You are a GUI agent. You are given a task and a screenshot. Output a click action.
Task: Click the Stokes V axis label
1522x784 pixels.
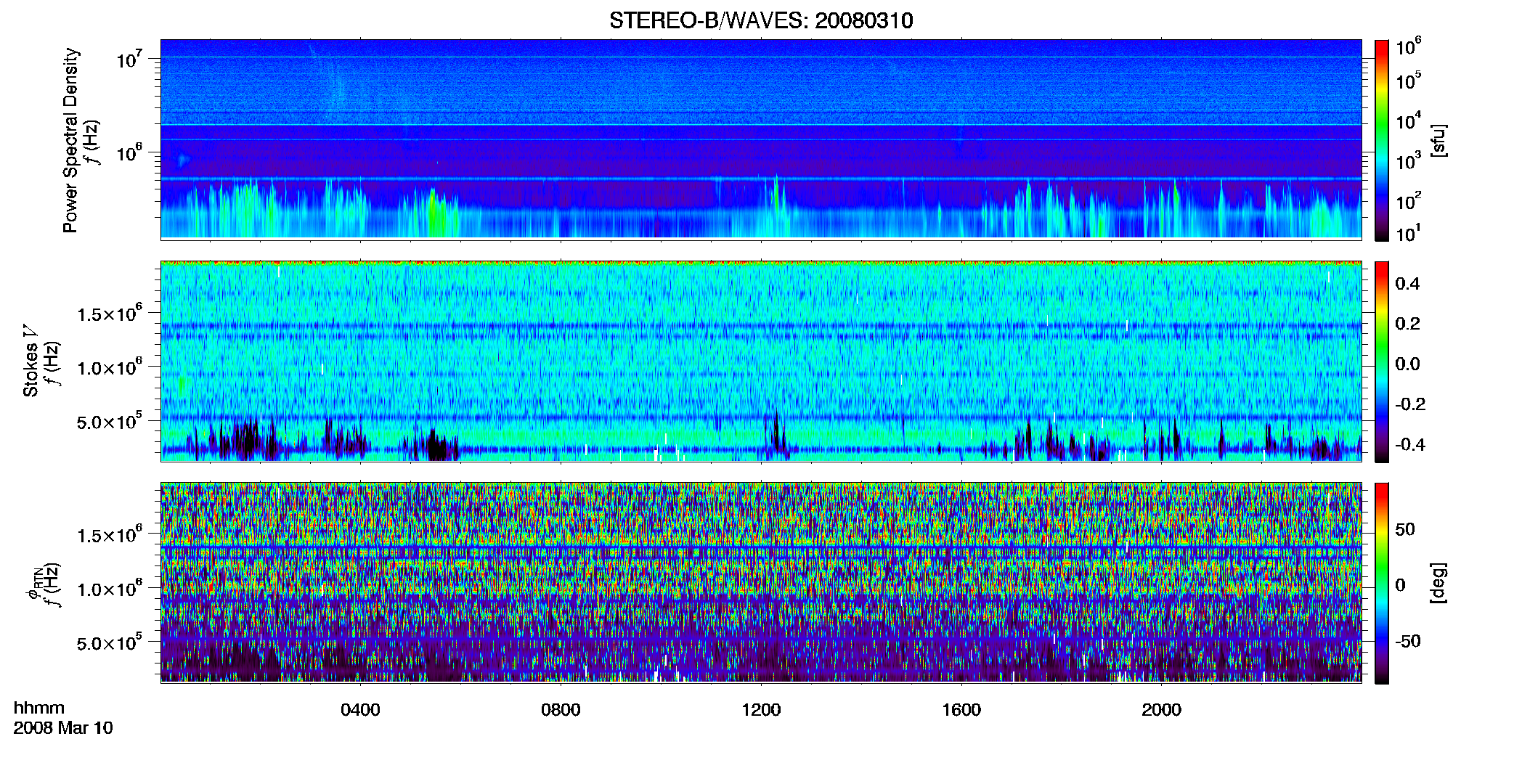click(30, 361)
